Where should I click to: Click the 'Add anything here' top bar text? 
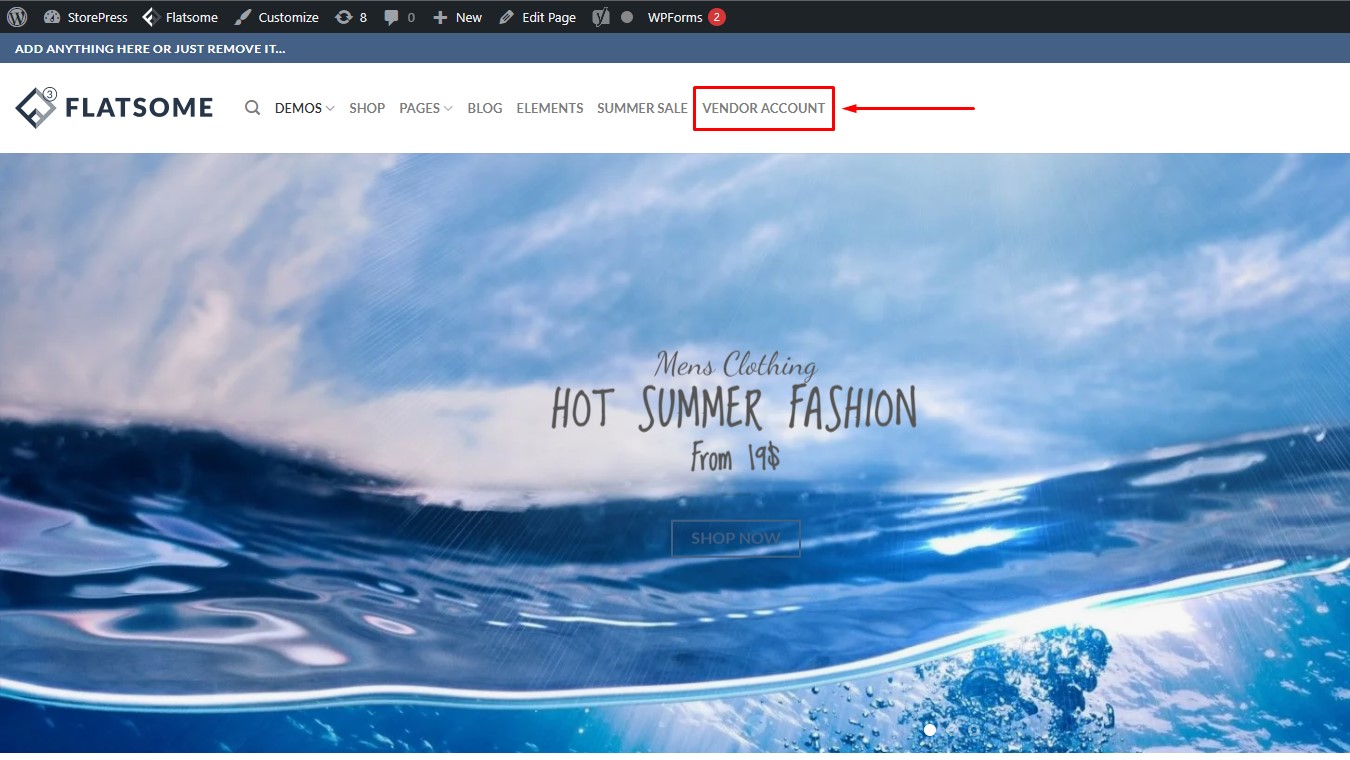[150, 48]
